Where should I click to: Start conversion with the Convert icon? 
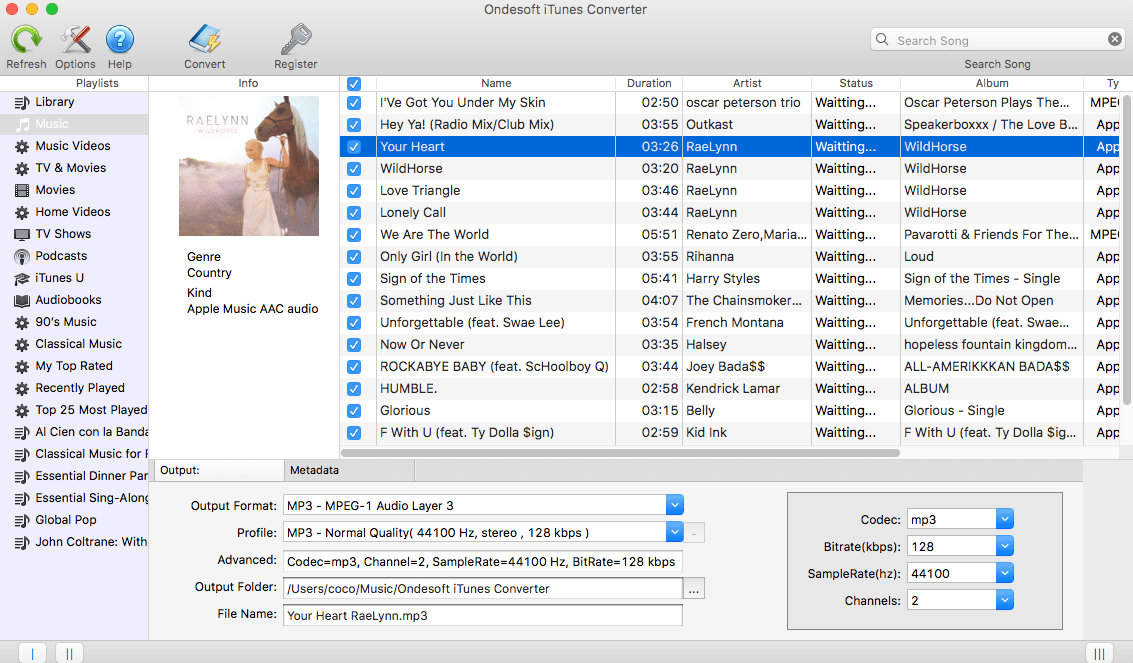204,41
